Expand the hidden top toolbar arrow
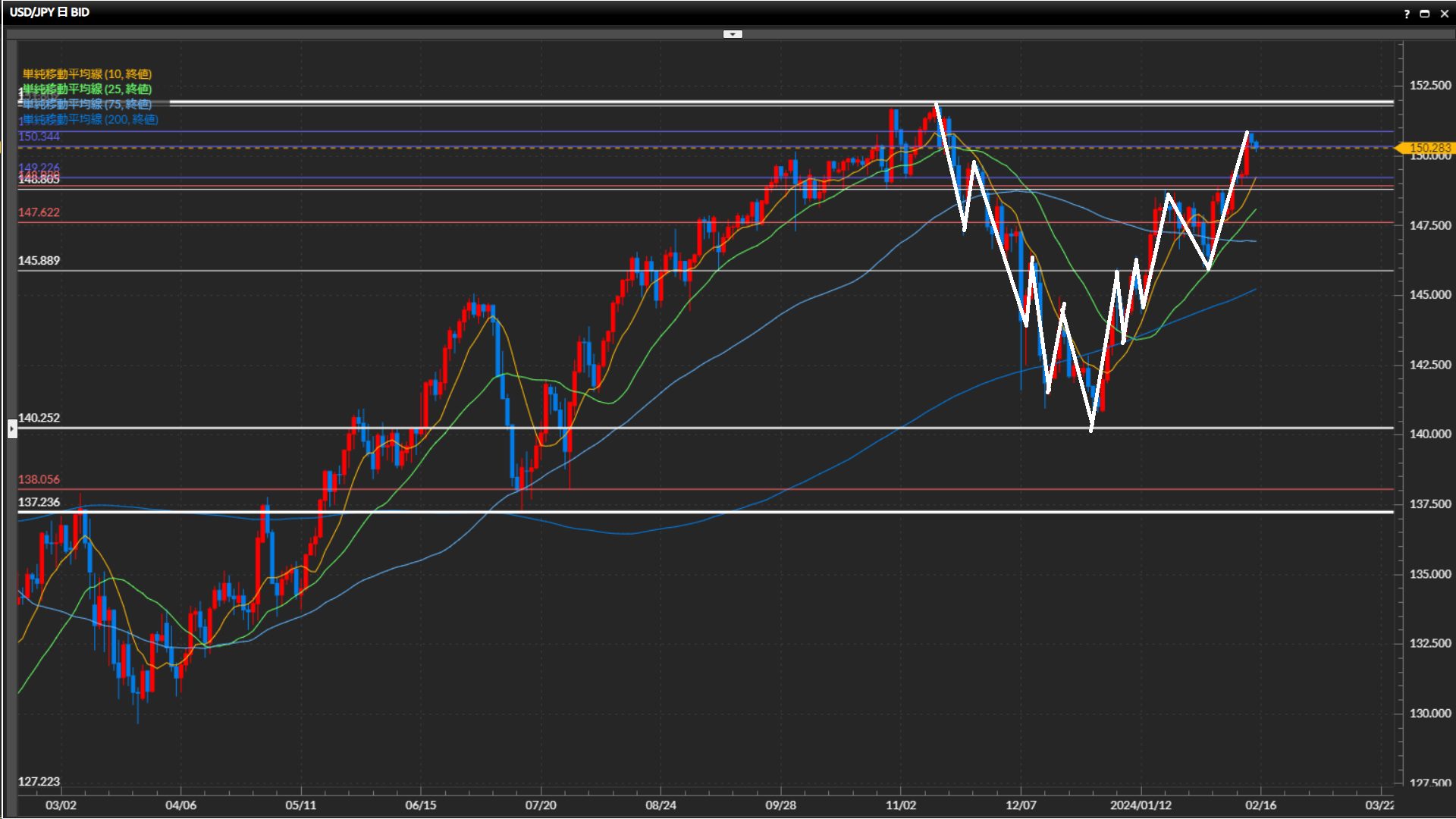The height and width of the screenshot is (819, 1456). 733,34
